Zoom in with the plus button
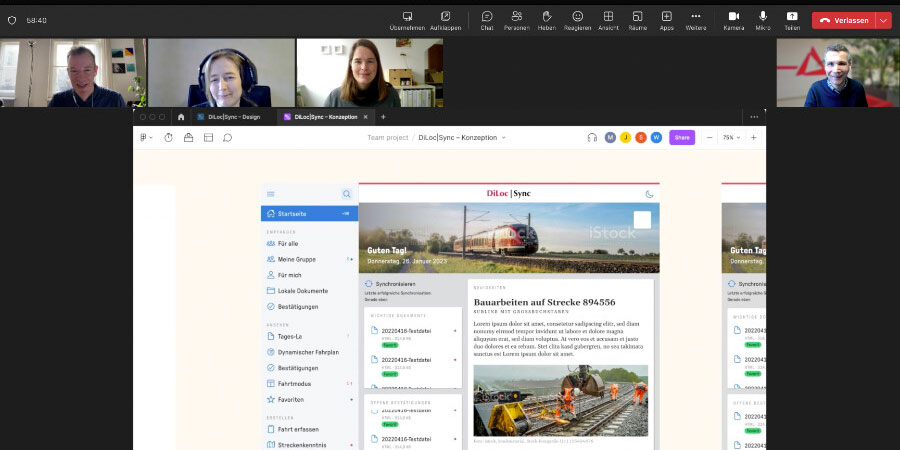This screenshot has width=900, height=450. [x=754, y=138]
